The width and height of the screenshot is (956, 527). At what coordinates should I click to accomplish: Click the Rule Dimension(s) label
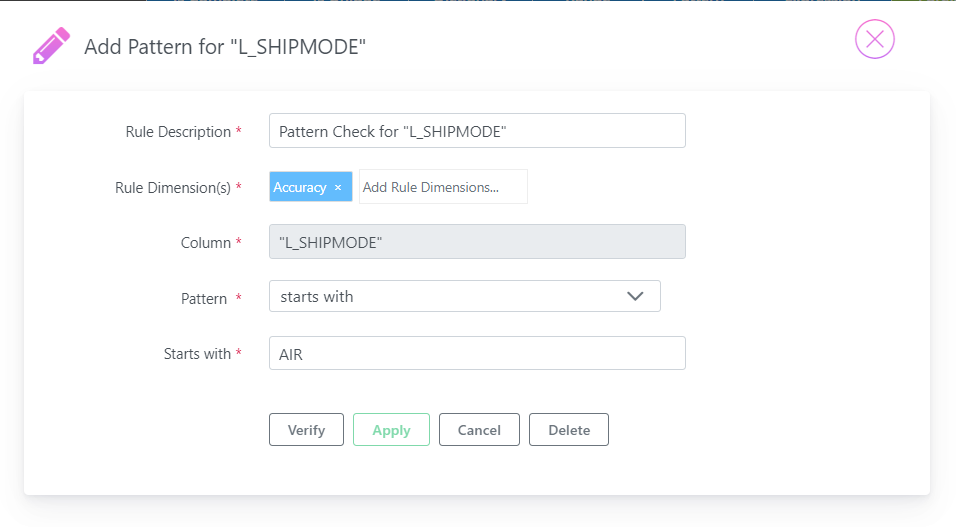[173, 188]
